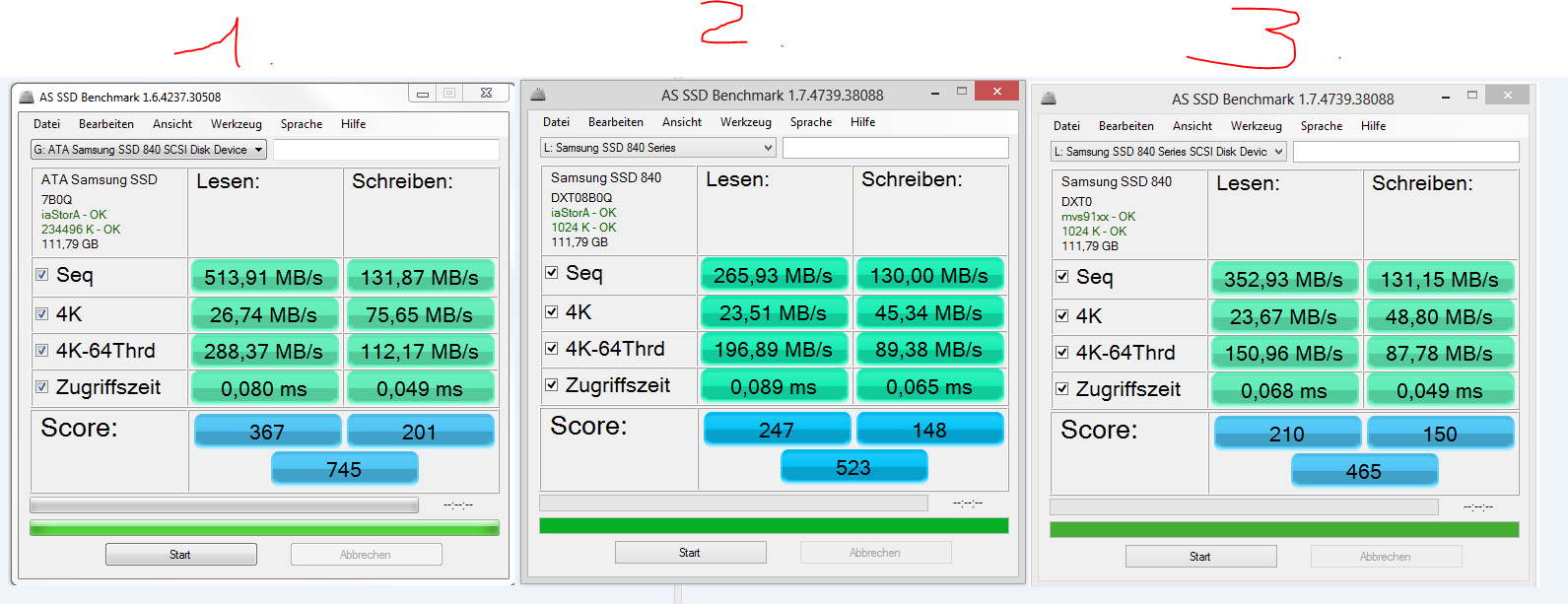This screenshot has width=1568, height=604.
Task: Toggle 4K-64Thrd checkbox in the mvs91xx window
Action: [1061, 353]
